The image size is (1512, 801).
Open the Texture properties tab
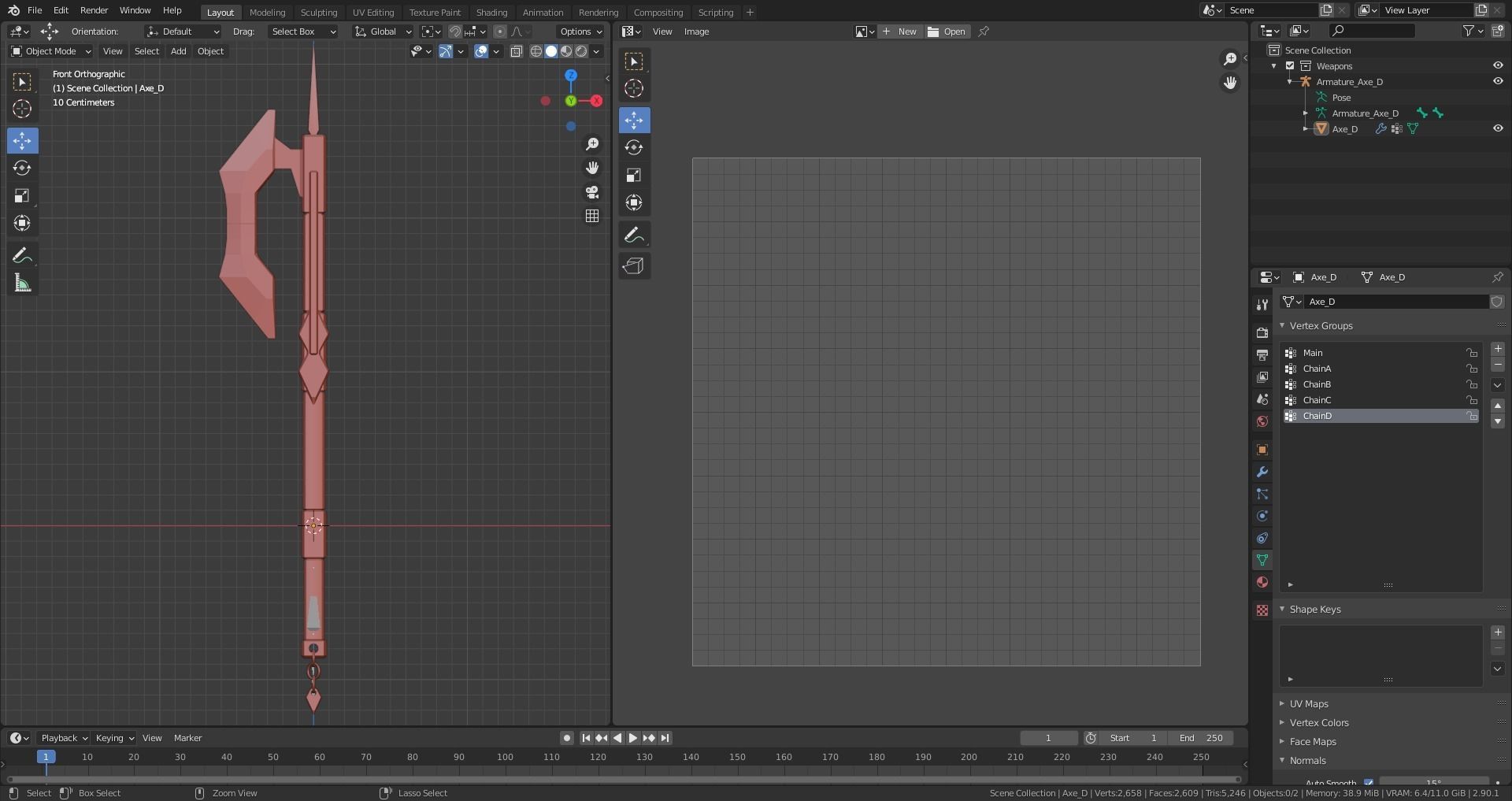pyautogui.click(x=1262, y=610)
